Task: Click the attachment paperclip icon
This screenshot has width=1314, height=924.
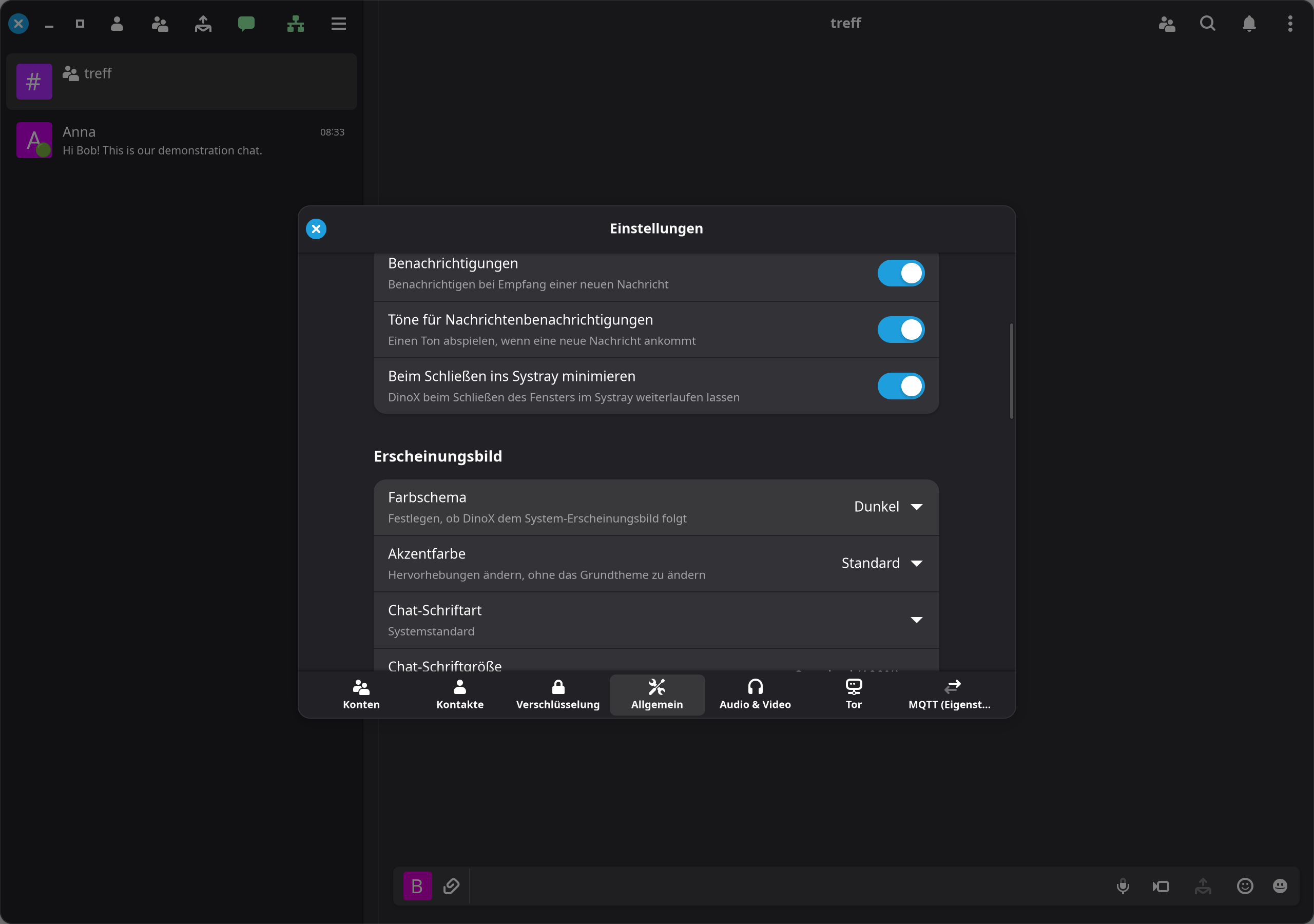Action: (452, 885)
